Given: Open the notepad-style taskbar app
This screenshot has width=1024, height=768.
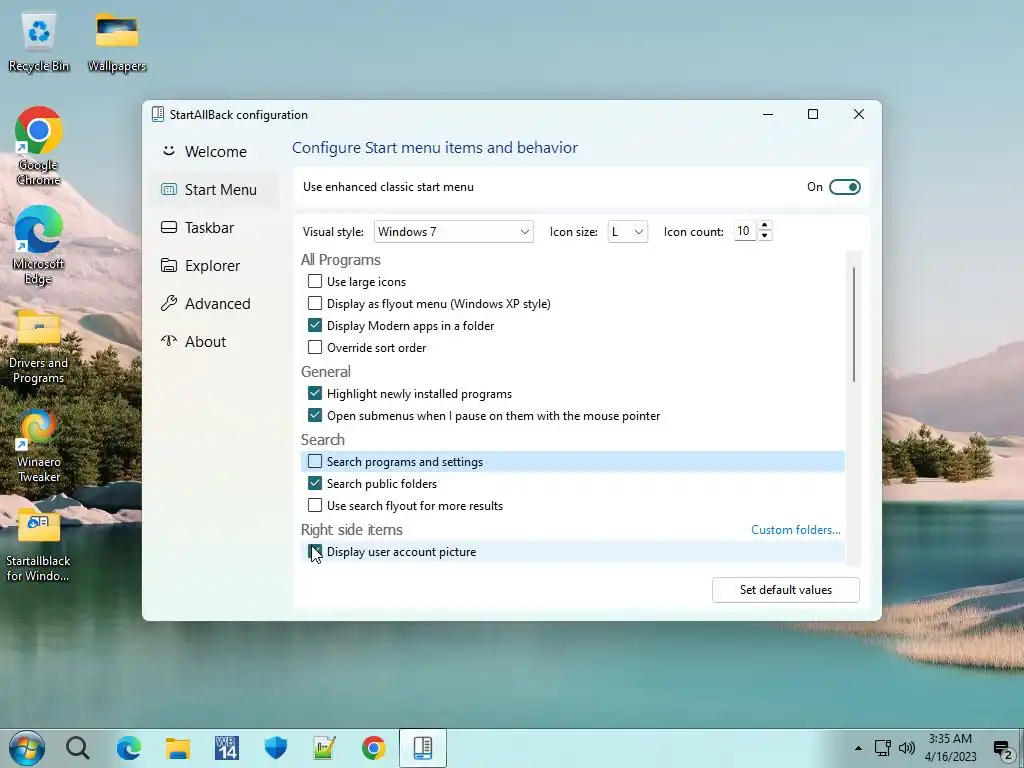Looking at the screenshot, I should 325,748.
